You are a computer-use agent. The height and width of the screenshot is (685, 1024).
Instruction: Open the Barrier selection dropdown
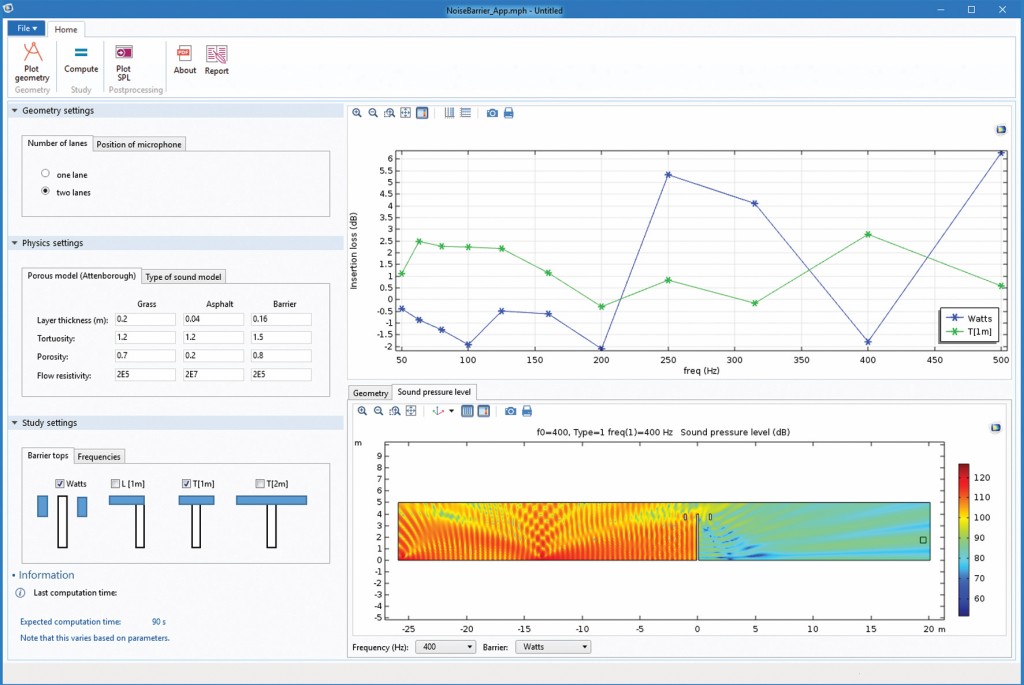(x=555, y=647)
